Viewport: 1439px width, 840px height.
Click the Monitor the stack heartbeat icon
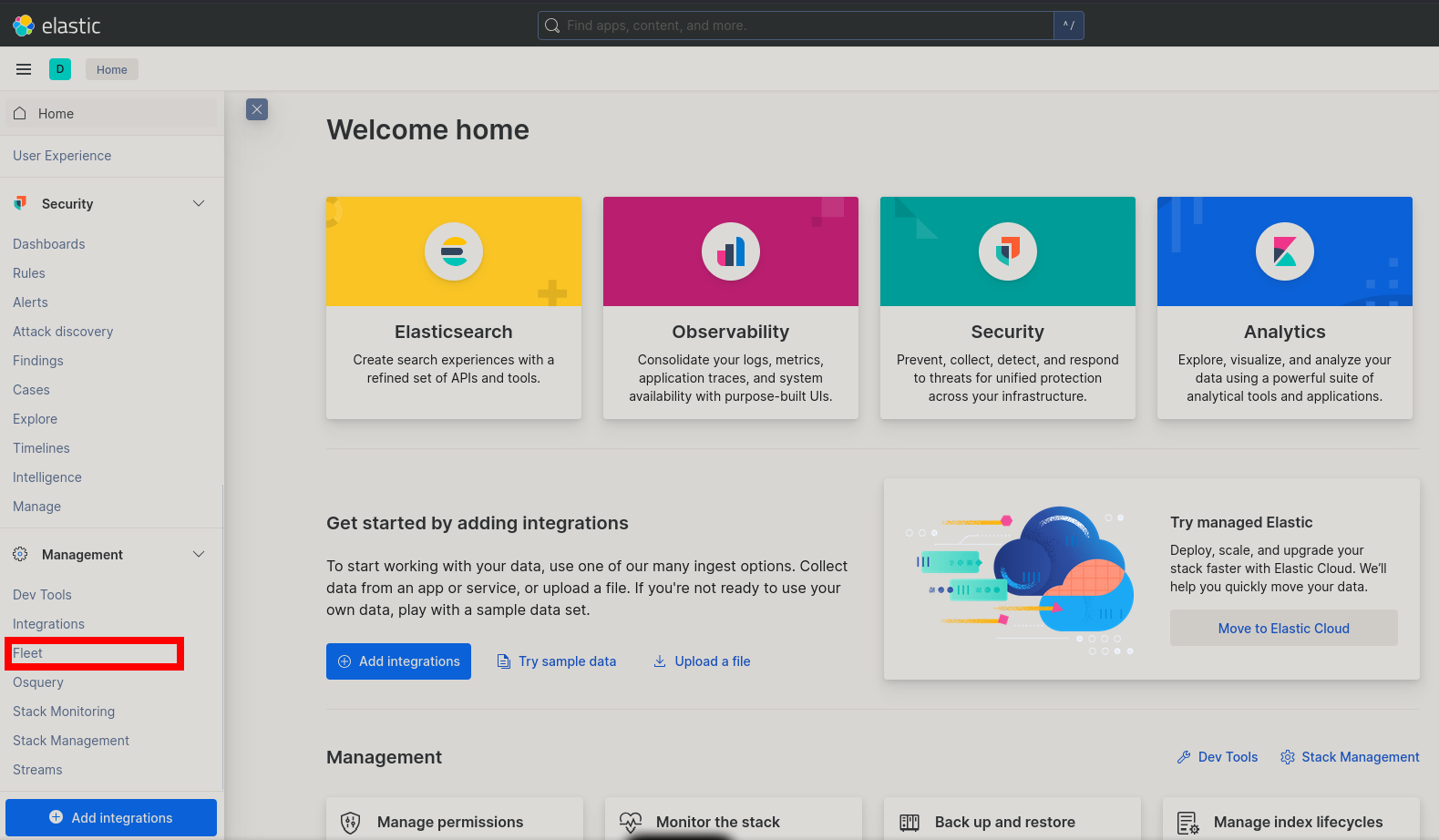pos(631,823)
